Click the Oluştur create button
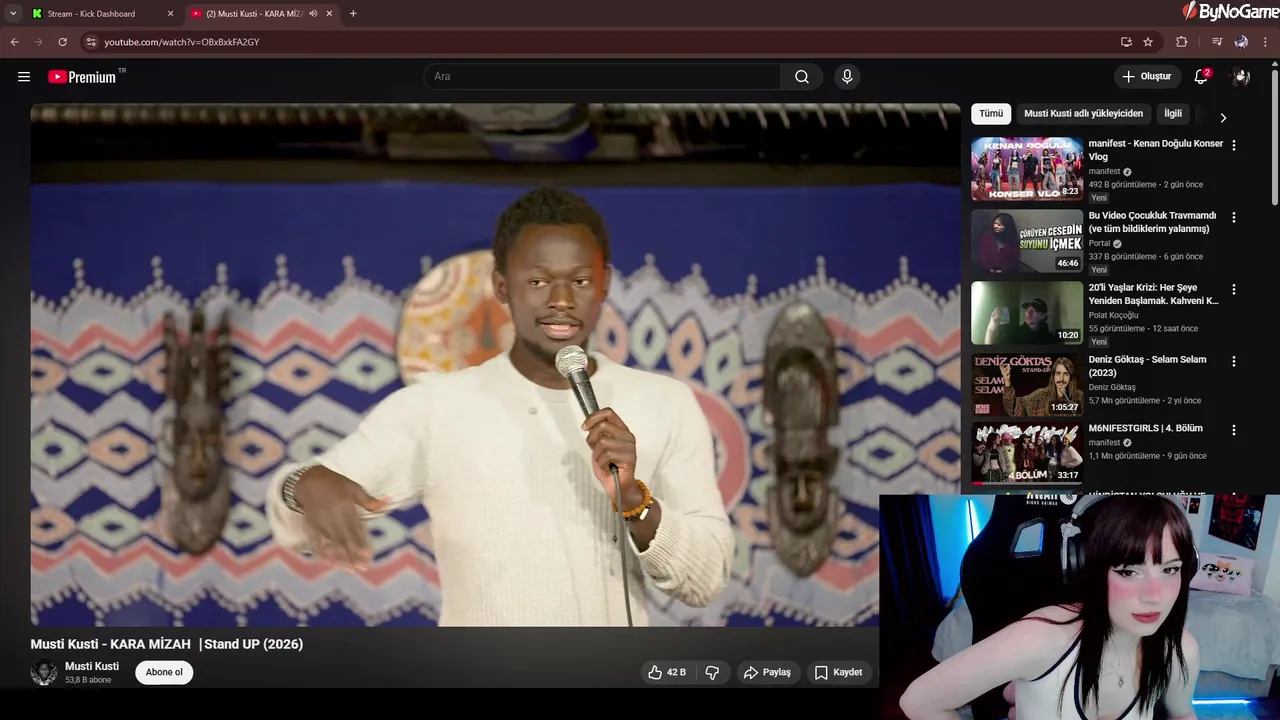The image size is (1280, 720). pos(1146,77)
